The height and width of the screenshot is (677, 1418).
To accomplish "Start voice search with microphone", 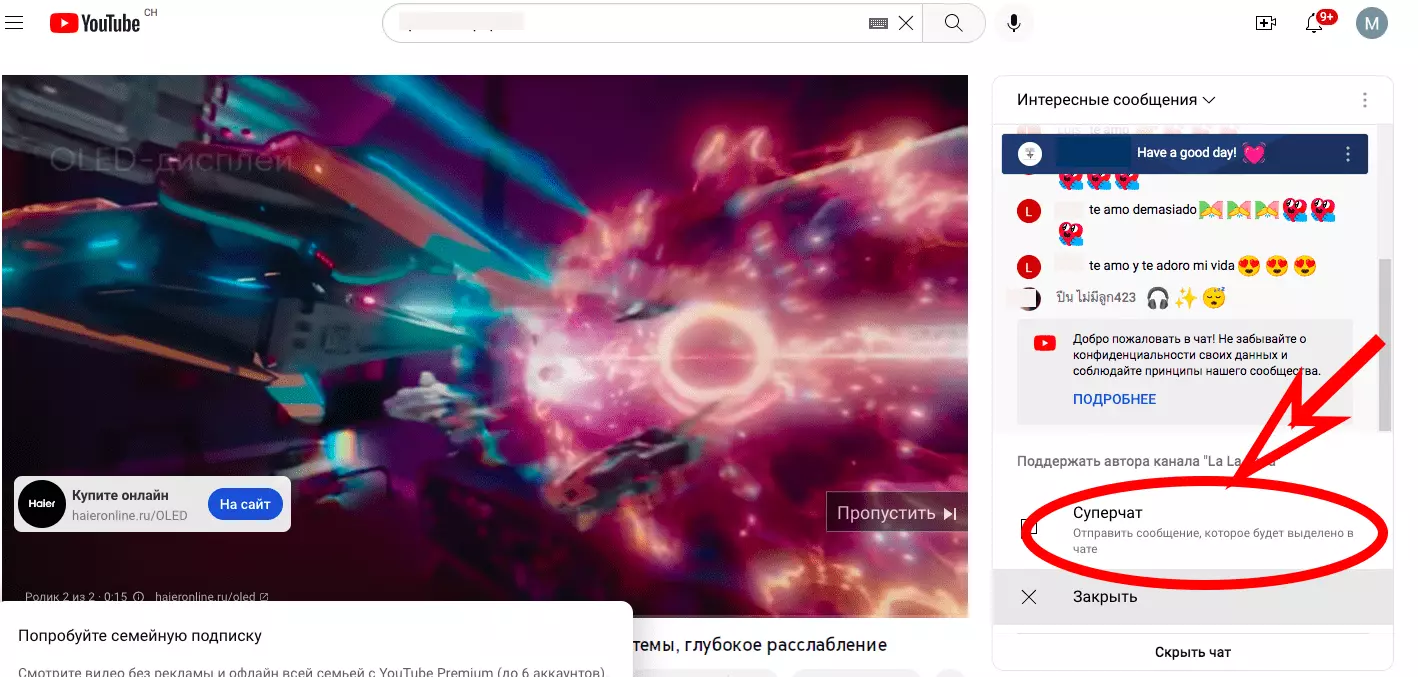I will pyautogui.click(x=1014, y=23).
